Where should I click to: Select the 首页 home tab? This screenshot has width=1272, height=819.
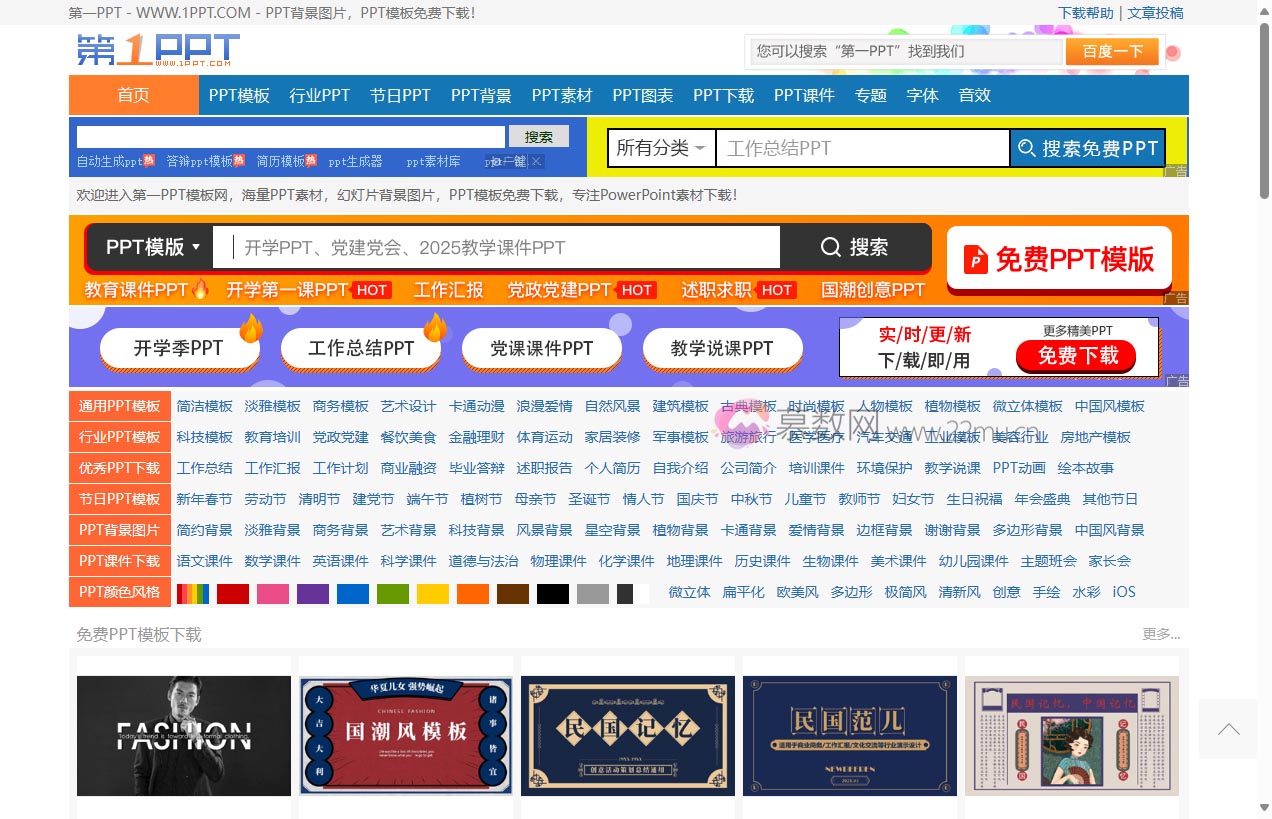[x=133, y=96]
